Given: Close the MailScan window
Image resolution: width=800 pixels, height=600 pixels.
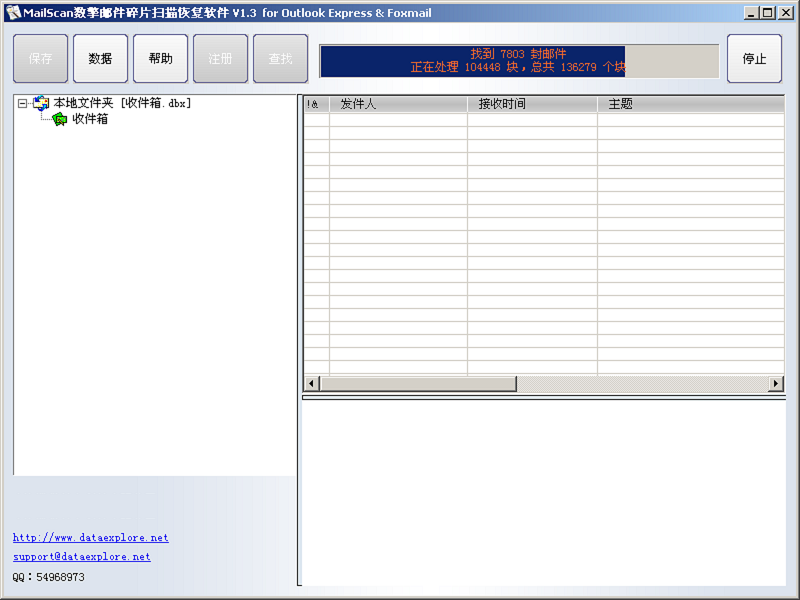Looking at the screenshot, I should pyautogui.click(x=786, y=13).
